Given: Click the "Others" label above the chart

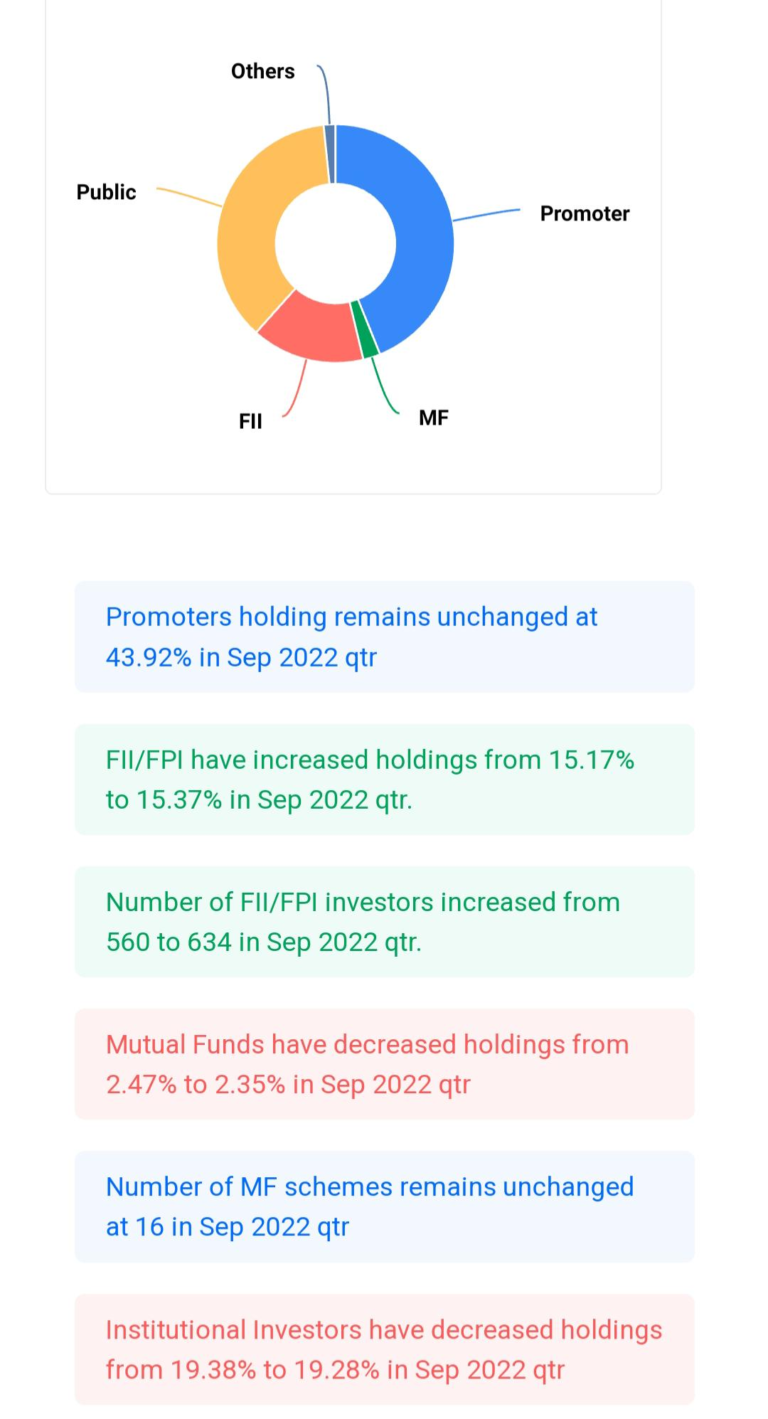Looking at the screenshot, I should click(263, 71).
